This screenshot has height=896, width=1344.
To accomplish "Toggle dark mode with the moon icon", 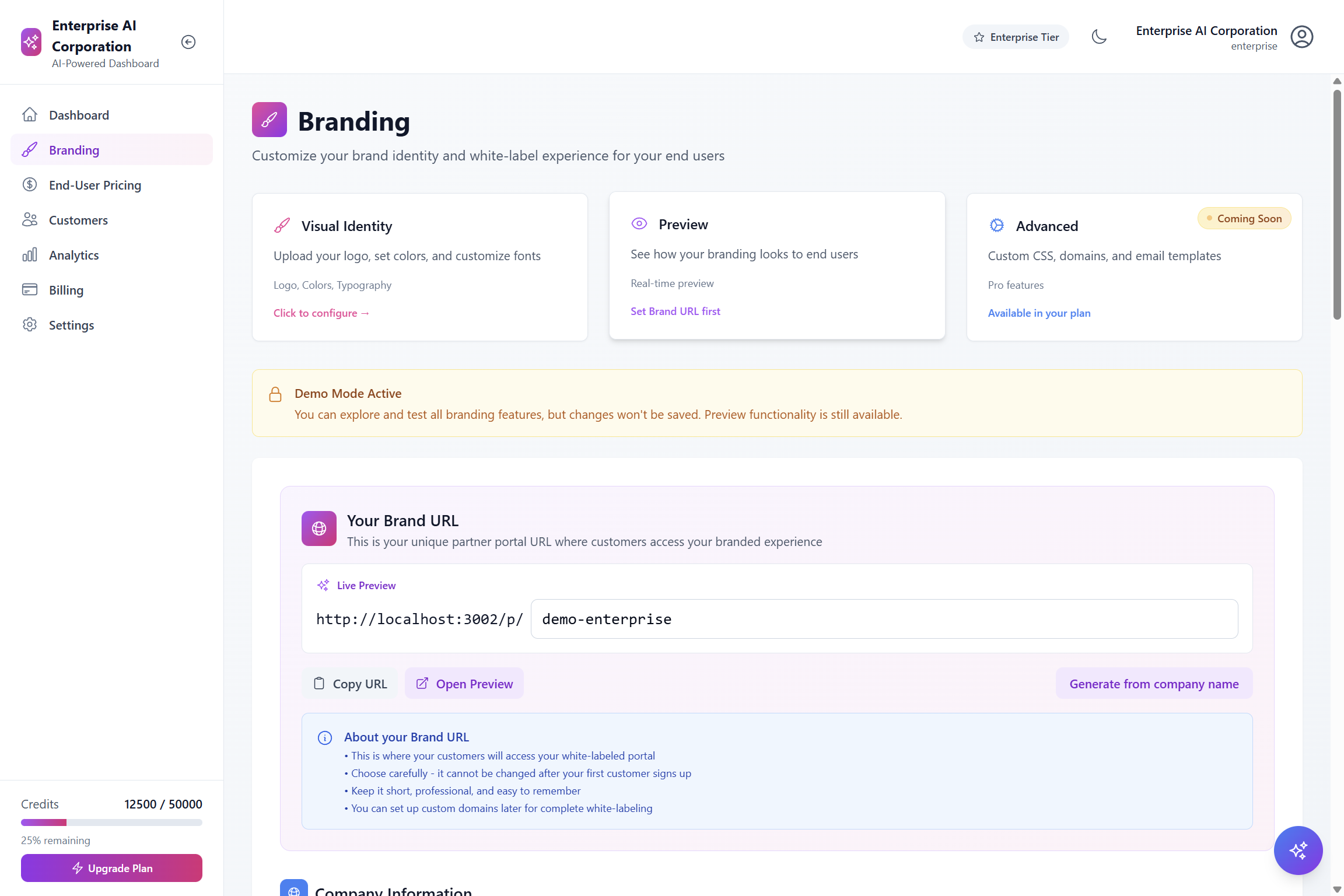I will point(1099,37).
